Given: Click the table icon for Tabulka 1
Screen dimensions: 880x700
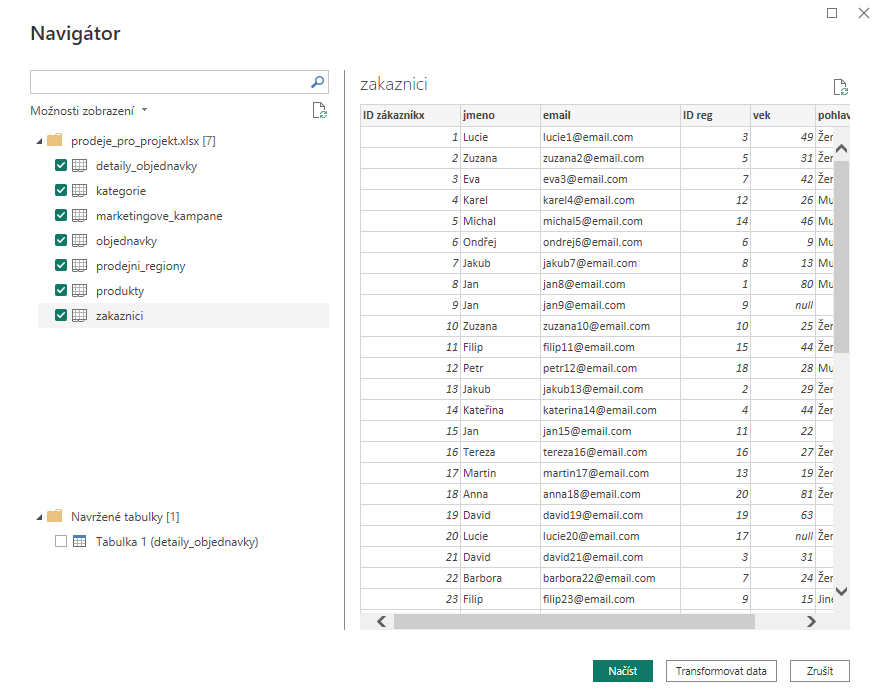Looking at the screenshot, I should click(80, 540).
